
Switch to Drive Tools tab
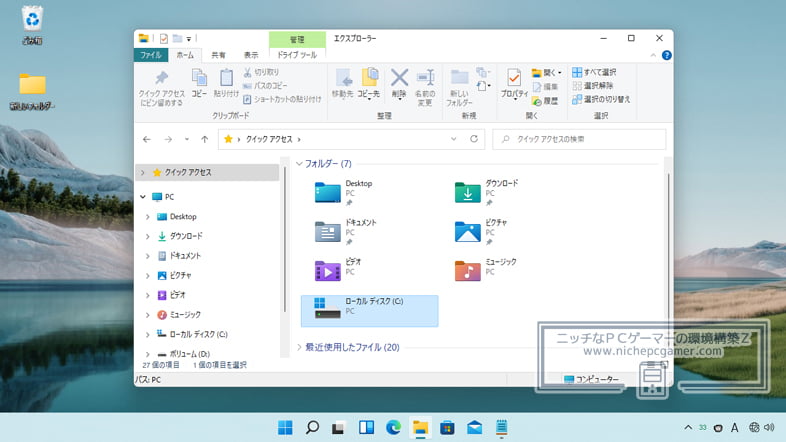coord(297,55)
